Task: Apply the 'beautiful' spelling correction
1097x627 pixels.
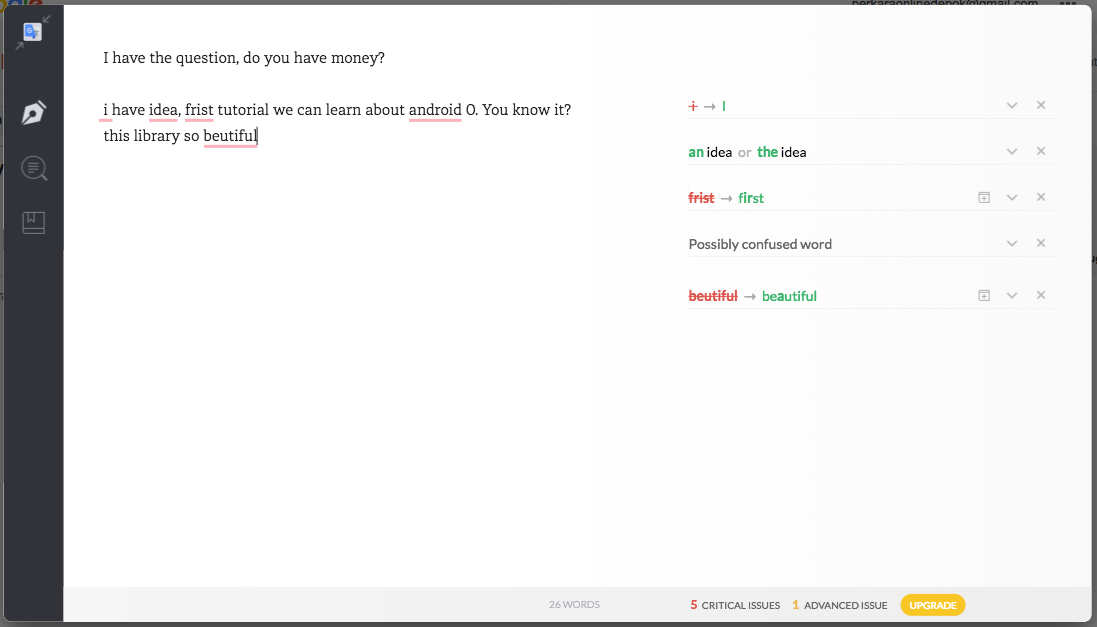Action: [789, 296]
